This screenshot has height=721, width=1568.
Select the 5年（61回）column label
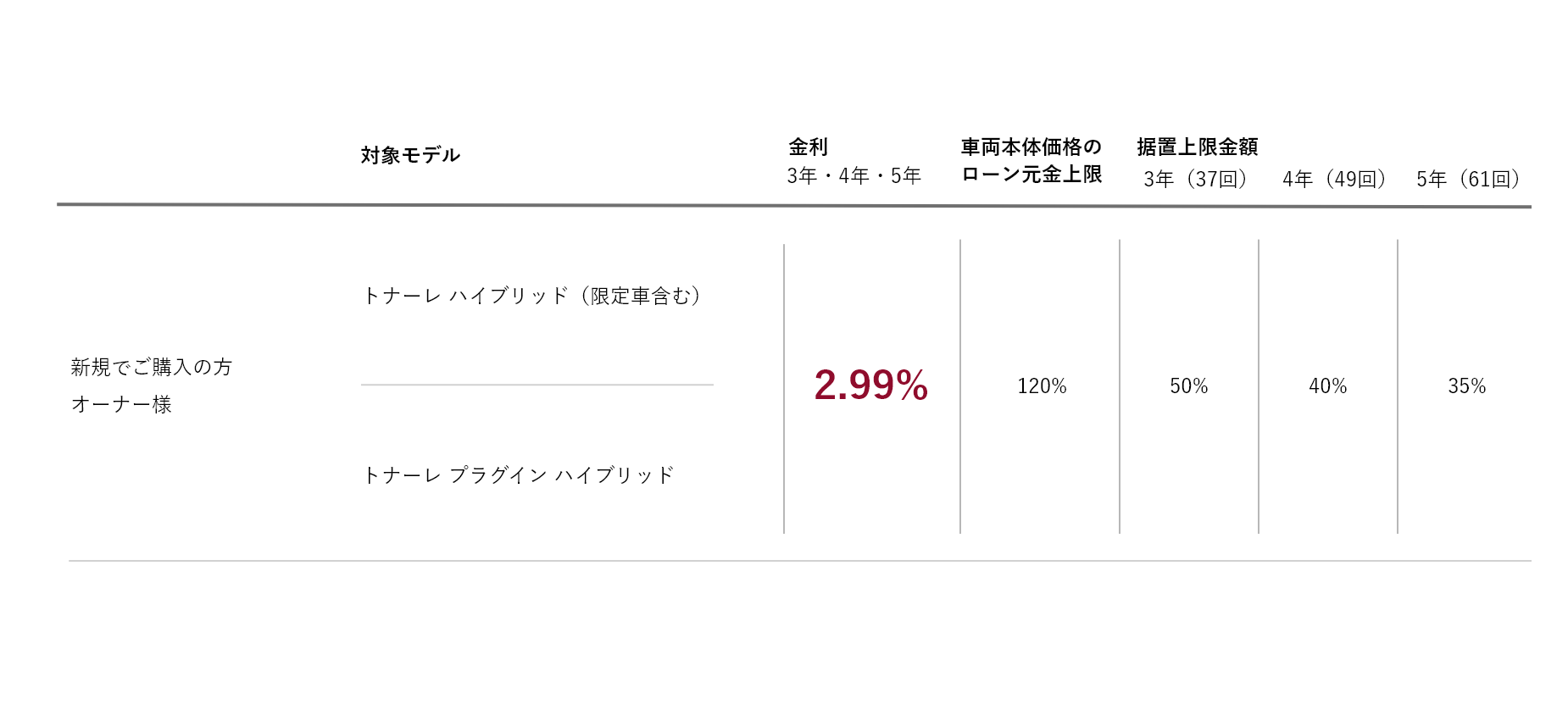point(1468,180)
